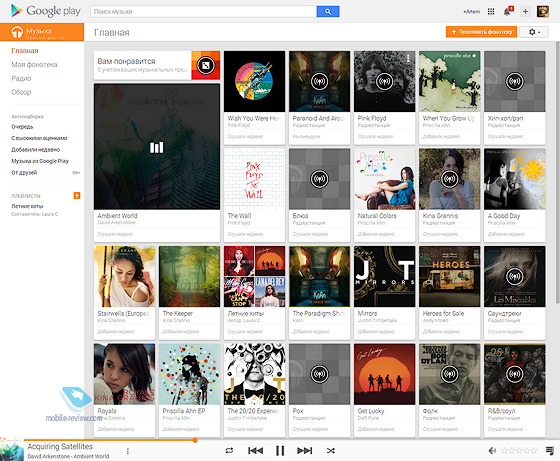Viewport: 560px width, 461px height.
Task: Click the blue search magnifier button
Action: coord(328,11)
